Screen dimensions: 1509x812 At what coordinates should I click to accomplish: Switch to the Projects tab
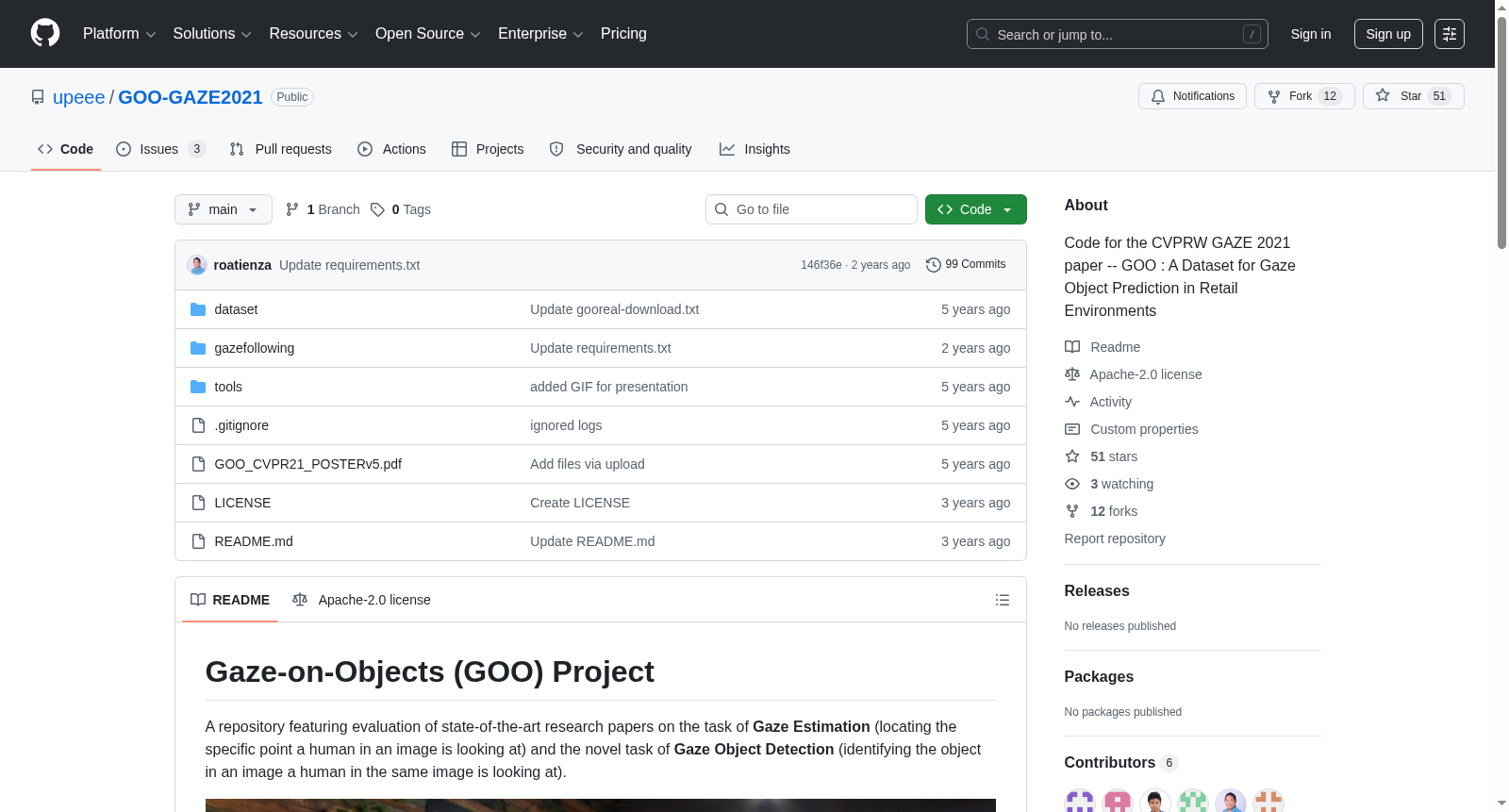(x=488, y=149)
